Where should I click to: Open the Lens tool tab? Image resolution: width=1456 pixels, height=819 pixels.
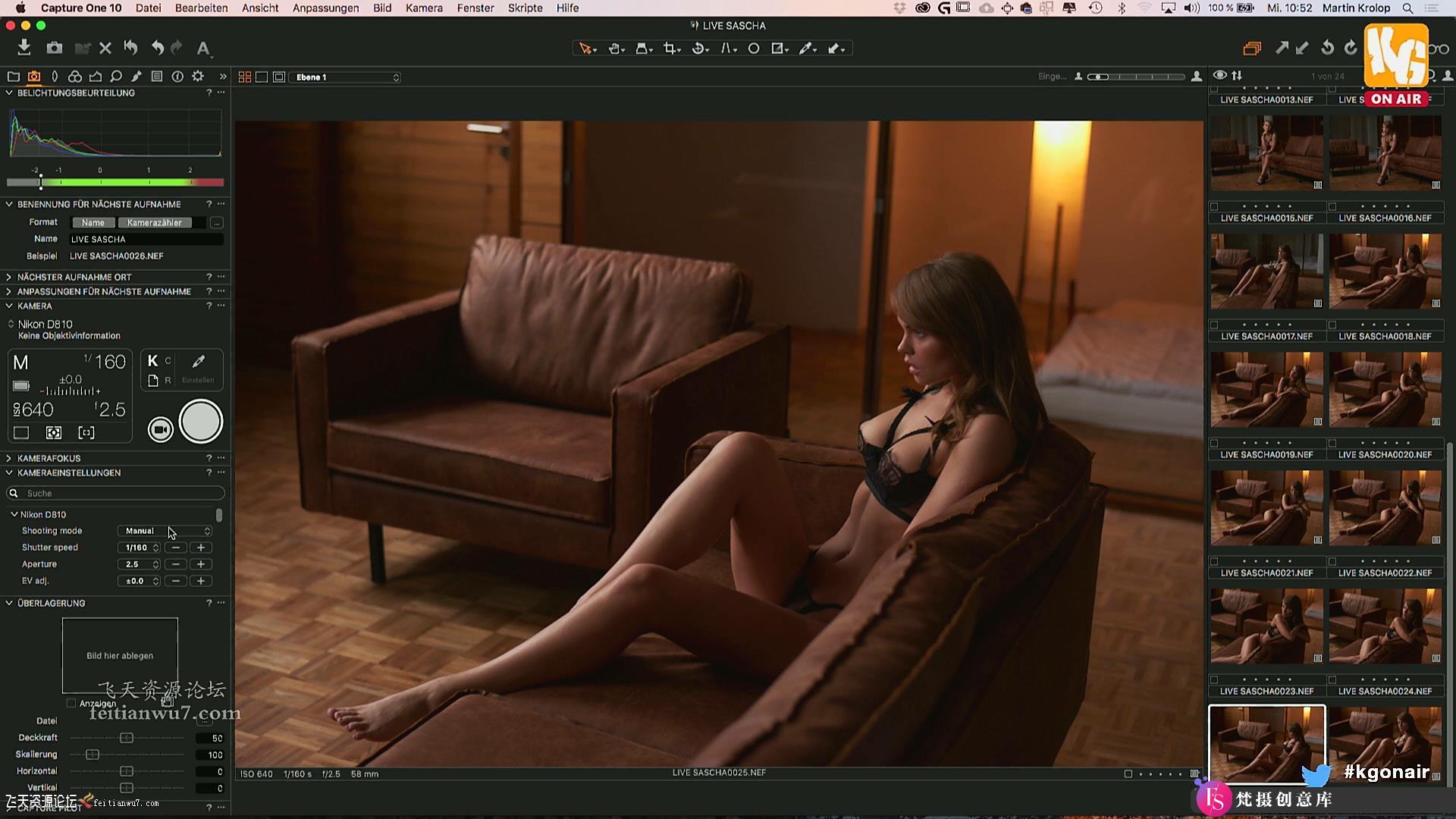(55, 77)
